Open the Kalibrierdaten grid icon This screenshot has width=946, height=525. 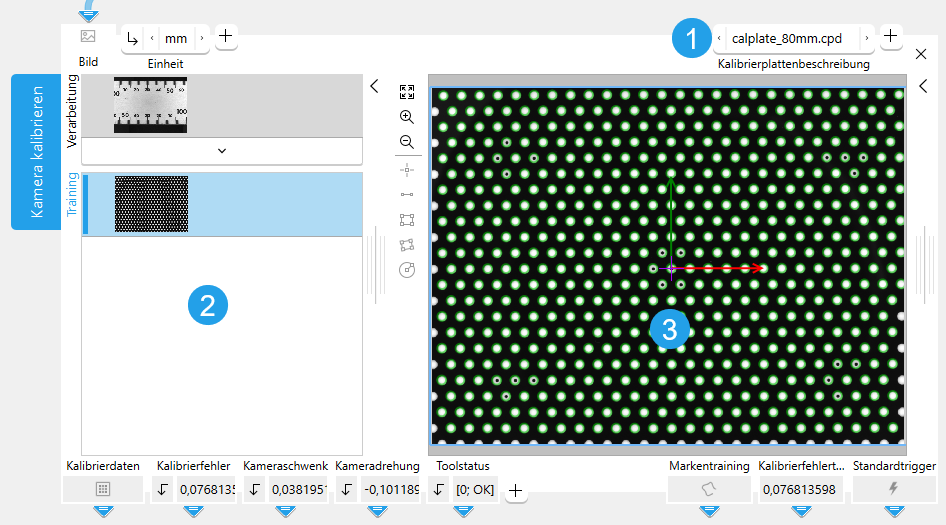coord(103,489)
